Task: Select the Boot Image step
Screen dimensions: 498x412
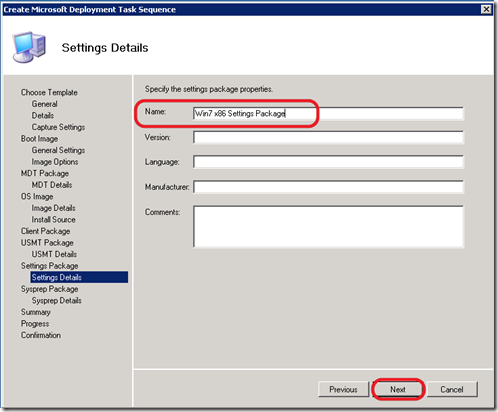Action: coord(39,139)
